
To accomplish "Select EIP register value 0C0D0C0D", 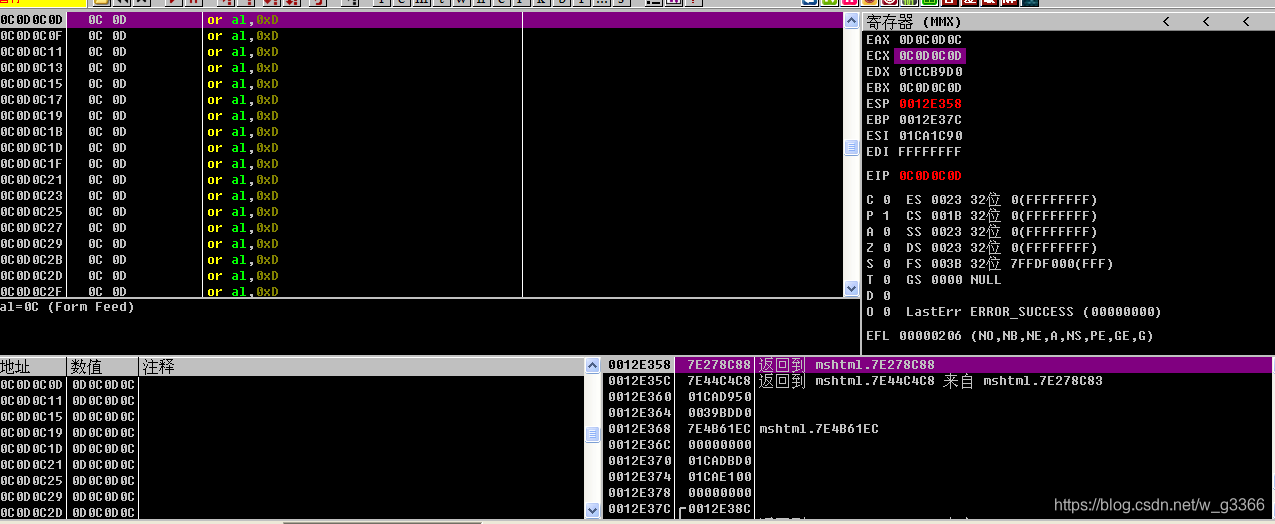I will click(930, 176).
